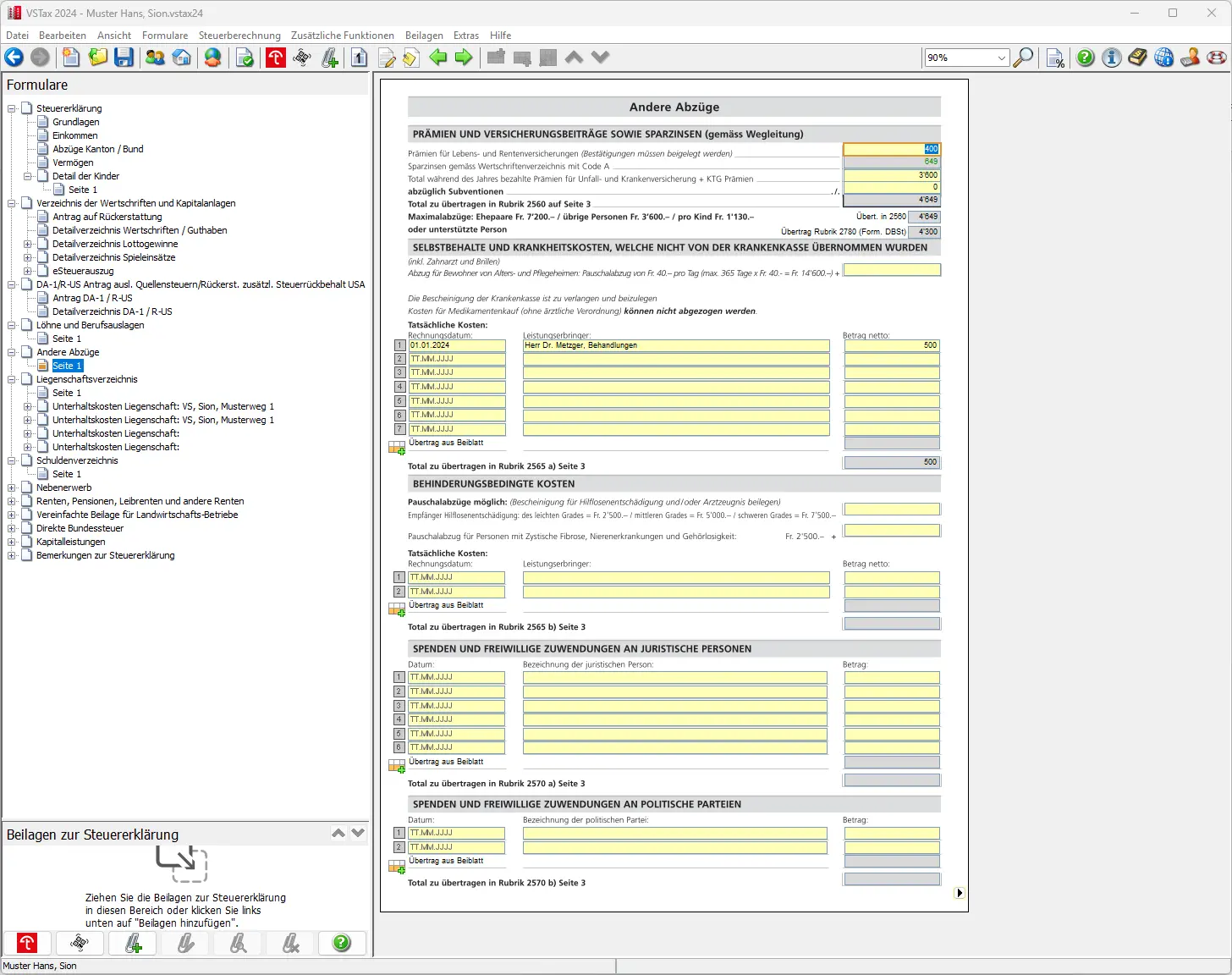Image resolution: width=1232 pixels, height=975 pixels.
Task: Click the house icon in toolbar
Action: coord(182,58)
